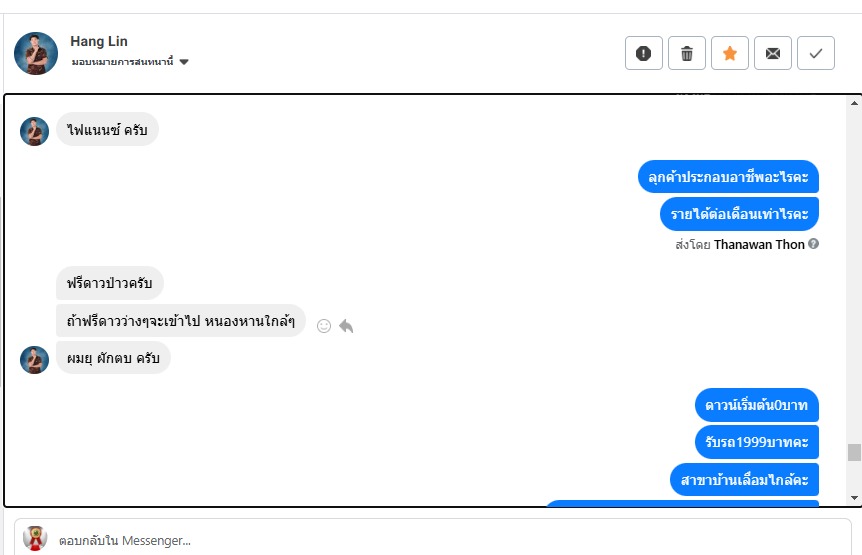Click the orange star follow-up icon
This screenshot has width=862, height=555.
tap(729, 53)
